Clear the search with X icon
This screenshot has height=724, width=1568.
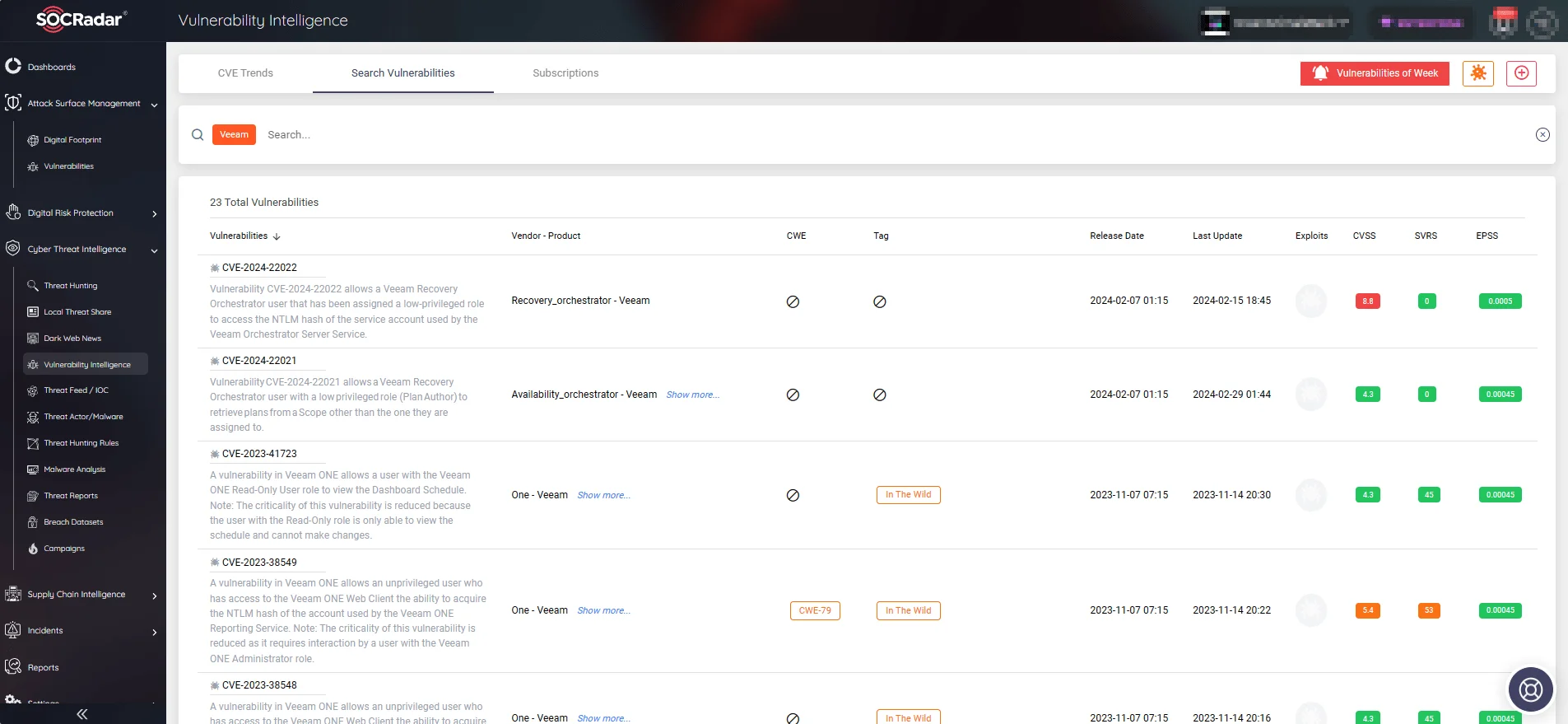click(1542, 135)
